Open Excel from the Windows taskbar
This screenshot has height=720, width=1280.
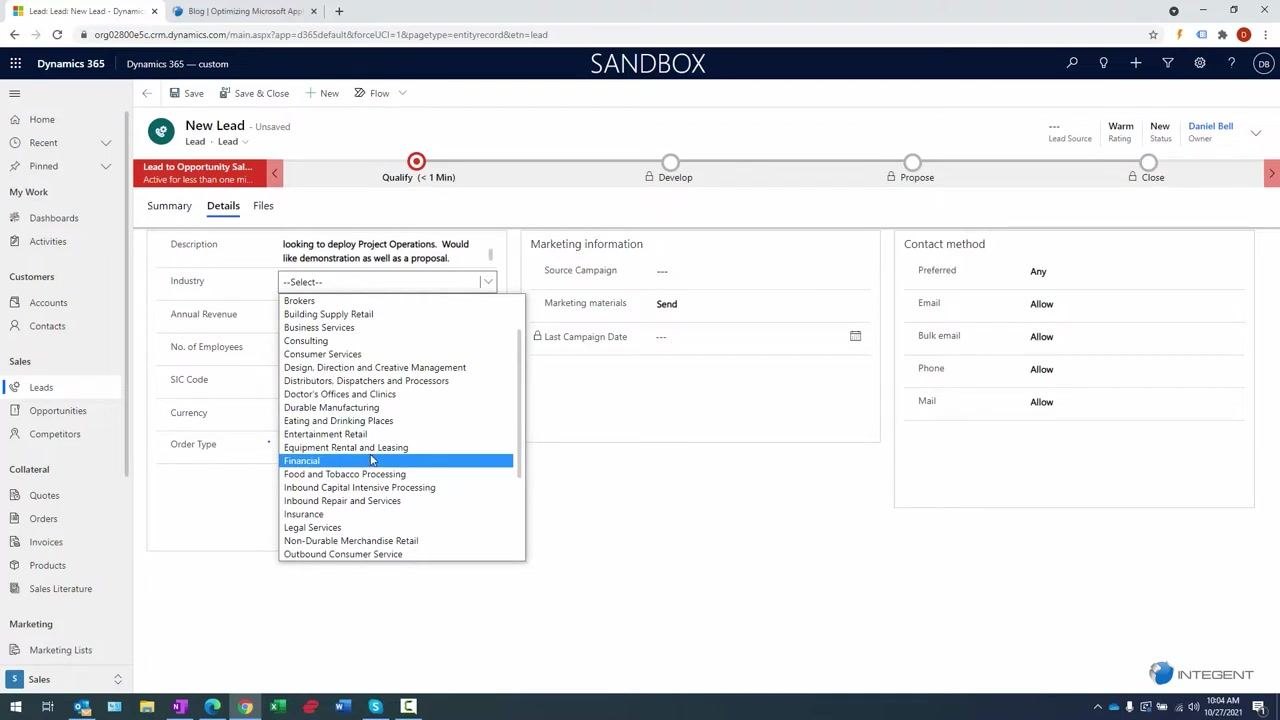click(278, 707)
